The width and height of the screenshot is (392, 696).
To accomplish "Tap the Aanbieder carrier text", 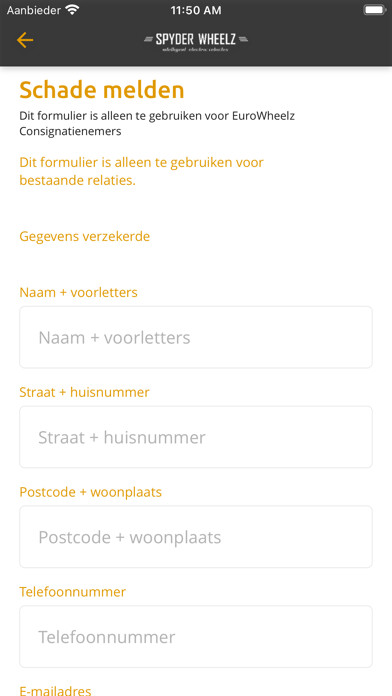I will (x=34, y=10).
